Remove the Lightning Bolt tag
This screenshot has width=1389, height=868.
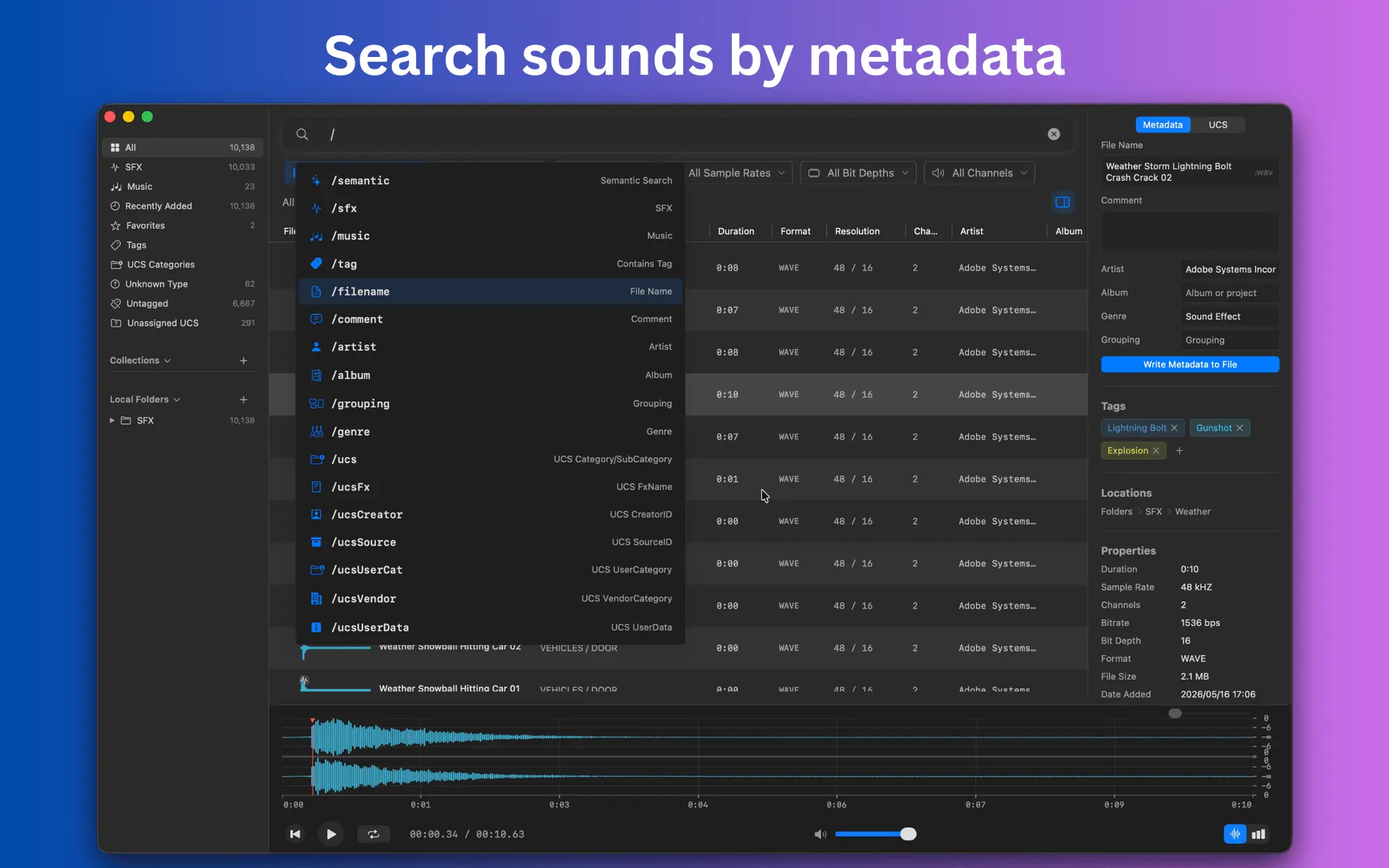[1174, 428]
